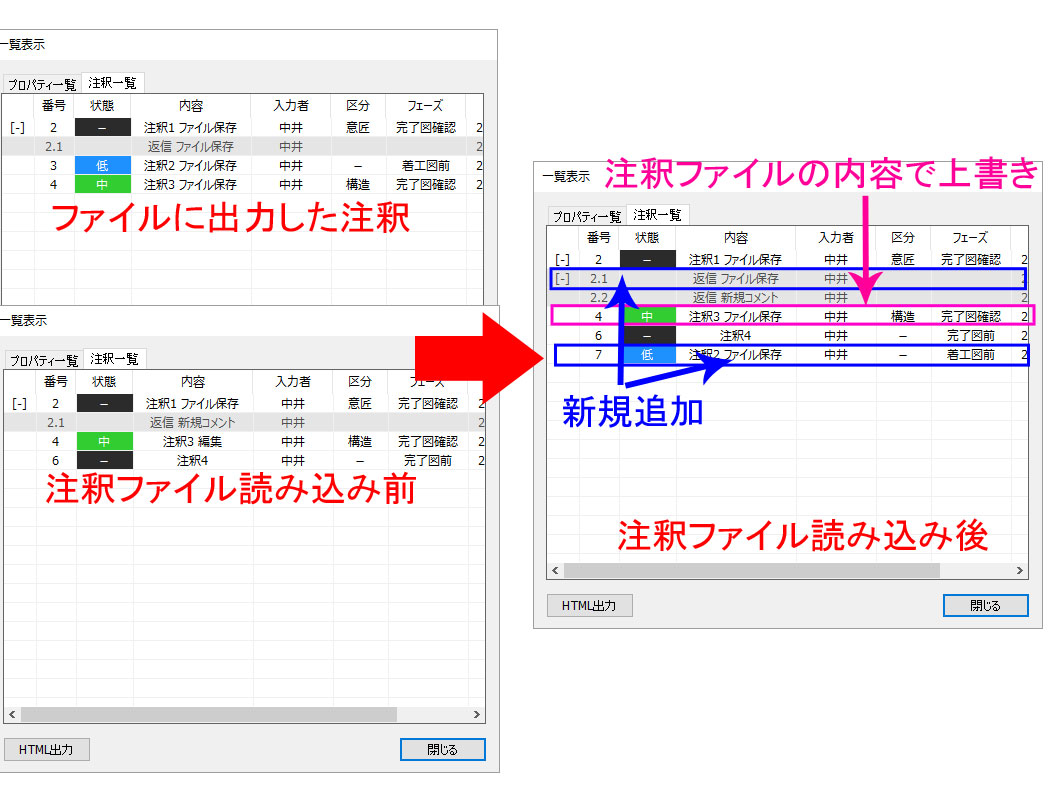1050x800 pixels.
Task: Click scroll-right arrow in 読み込み後 list
Action: point(1020,571)
